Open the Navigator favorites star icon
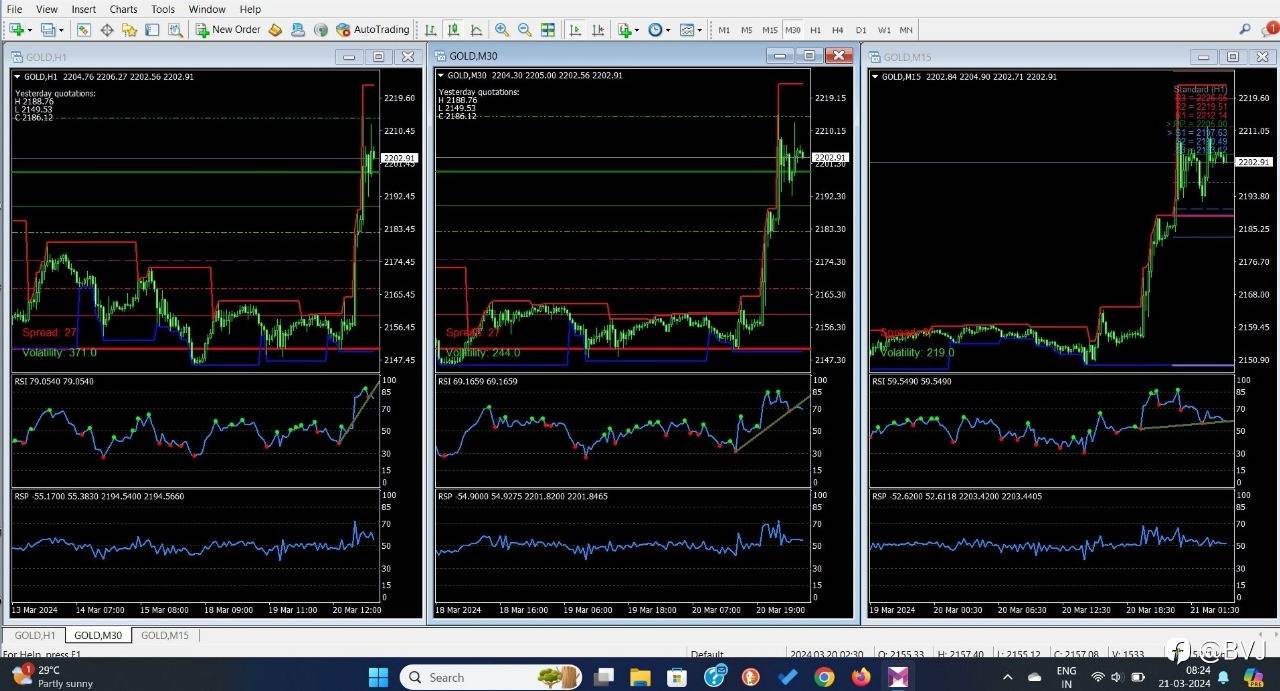Screen dimensions: 1280x691 [x=129, y=30]
